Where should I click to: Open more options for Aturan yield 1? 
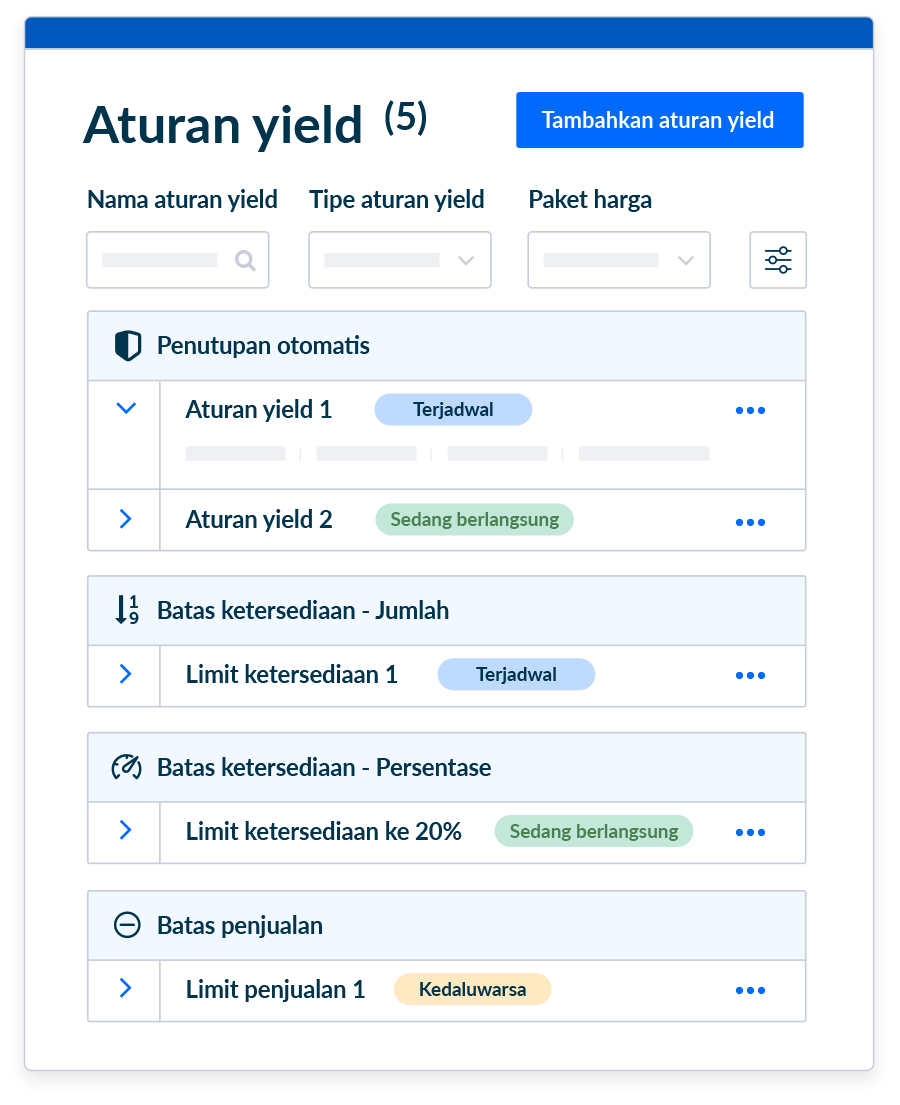tap(750, 410)
